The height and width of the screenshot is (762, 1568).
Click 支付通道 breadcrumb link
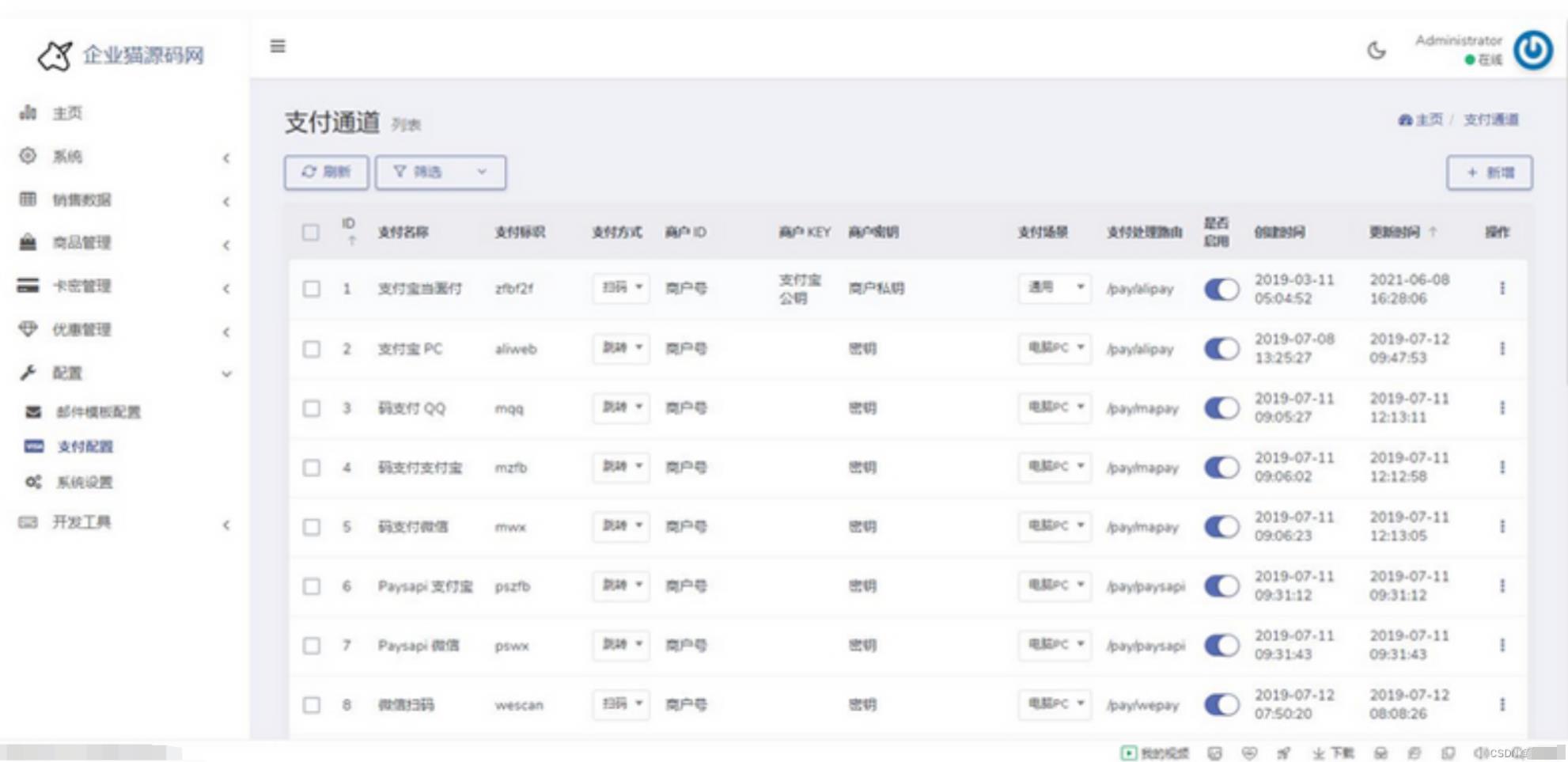[x=1491, y=119]
